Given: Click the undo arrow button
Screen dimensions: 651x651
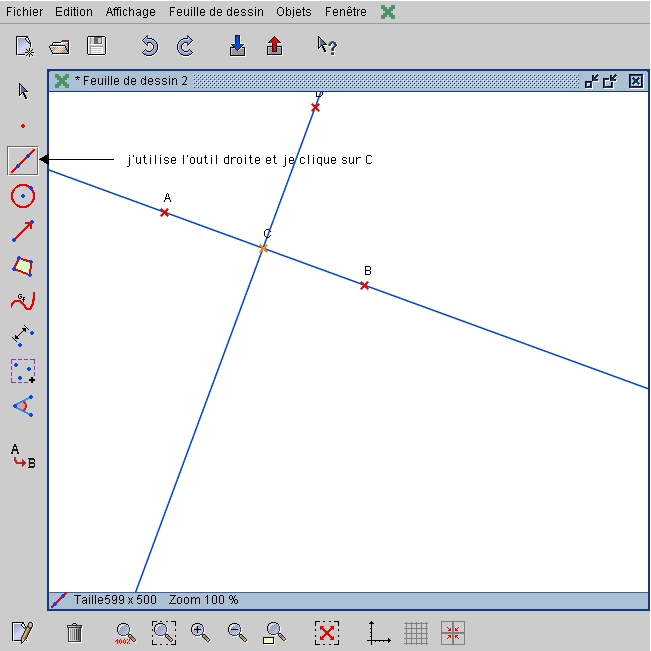Looking at the screenshot, I should point(150,46).
